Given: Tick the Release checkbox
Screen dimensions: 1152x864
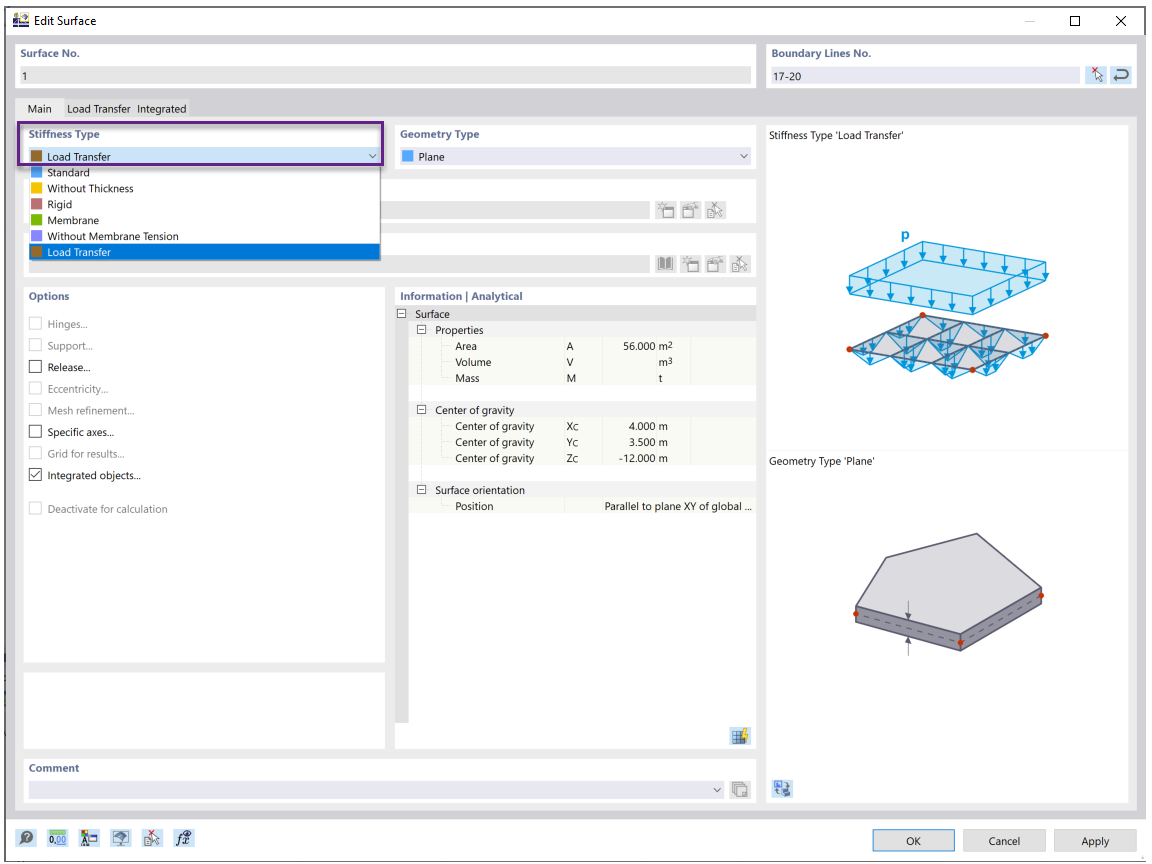Looking at the screenshot, I should coord(35,367).
